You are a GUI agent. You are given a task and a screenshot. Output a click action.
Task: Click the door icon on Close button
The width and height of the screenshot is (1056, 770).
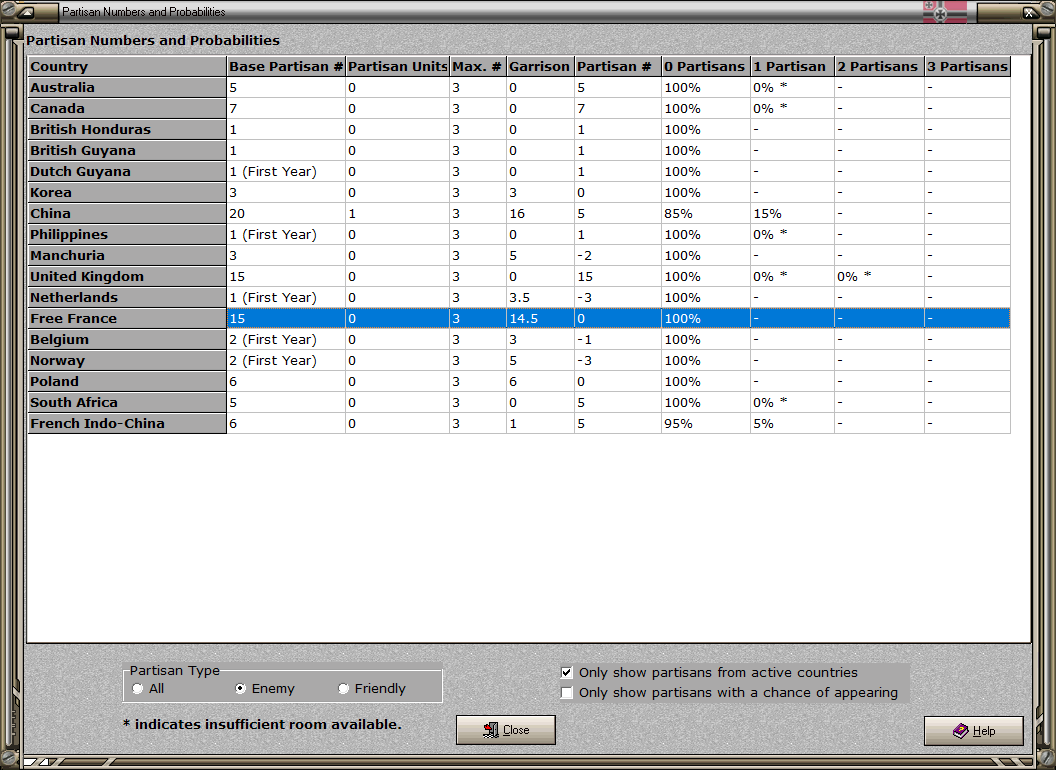(491, 730)
